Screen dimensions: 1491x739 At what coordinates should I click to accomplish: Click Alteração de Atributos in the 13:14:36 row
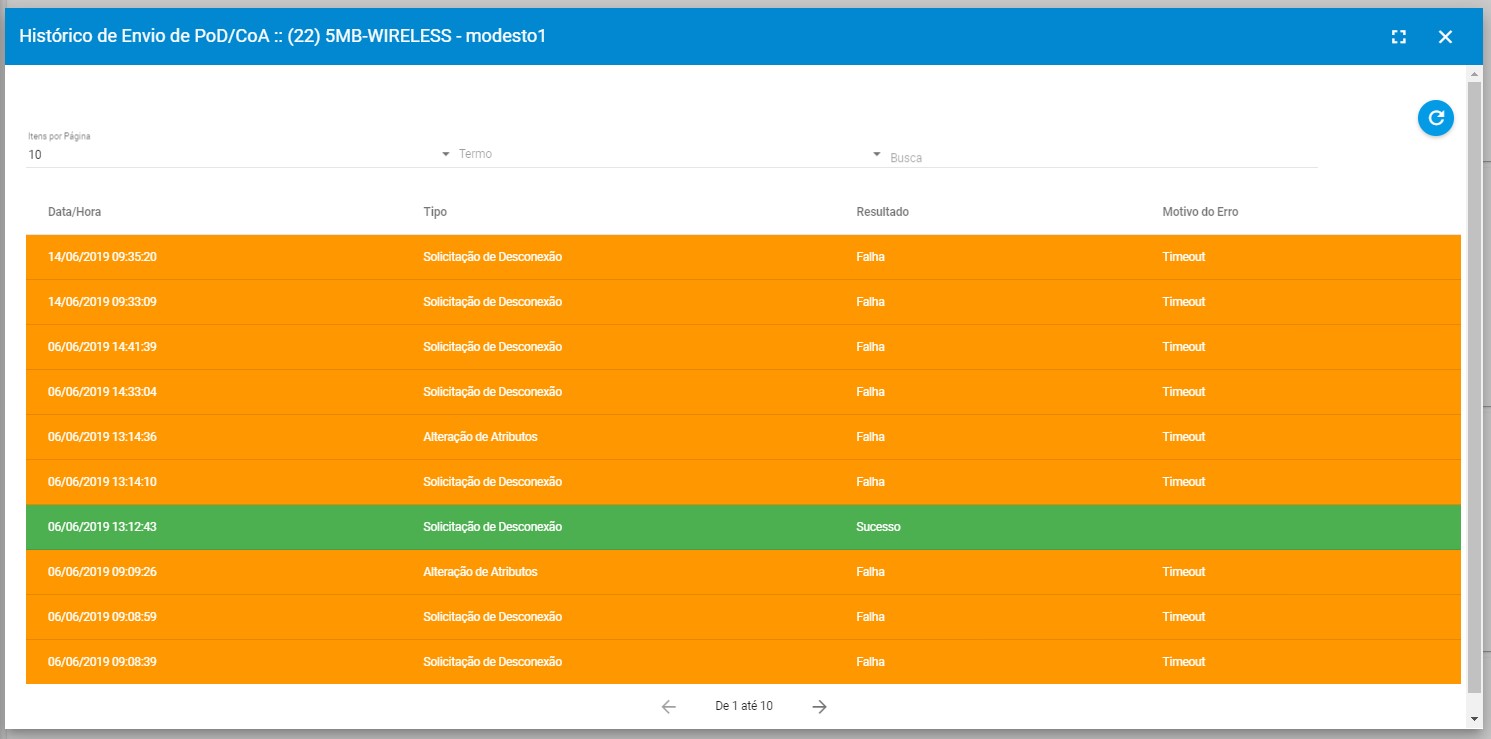480,437
